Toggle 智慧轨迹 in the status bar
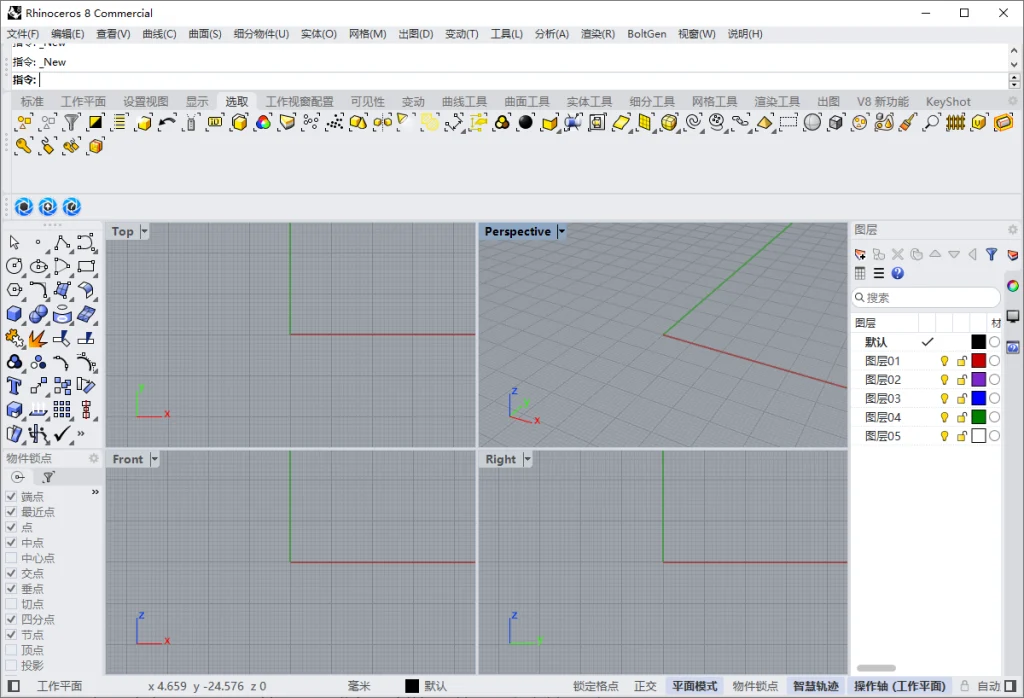Screen dimensions: 1024x698 [x=816, y=686]
